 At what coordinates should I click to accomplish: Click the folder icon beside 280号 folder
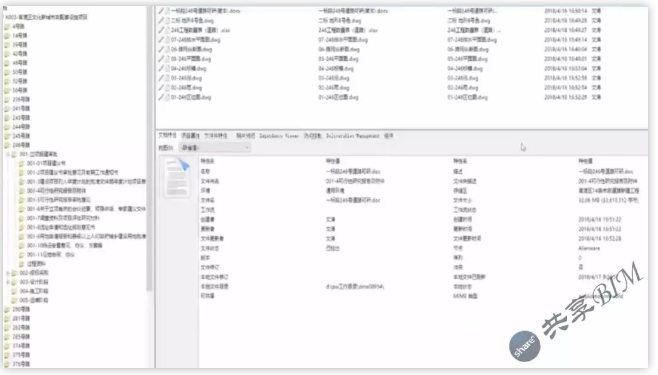[7, 309]
